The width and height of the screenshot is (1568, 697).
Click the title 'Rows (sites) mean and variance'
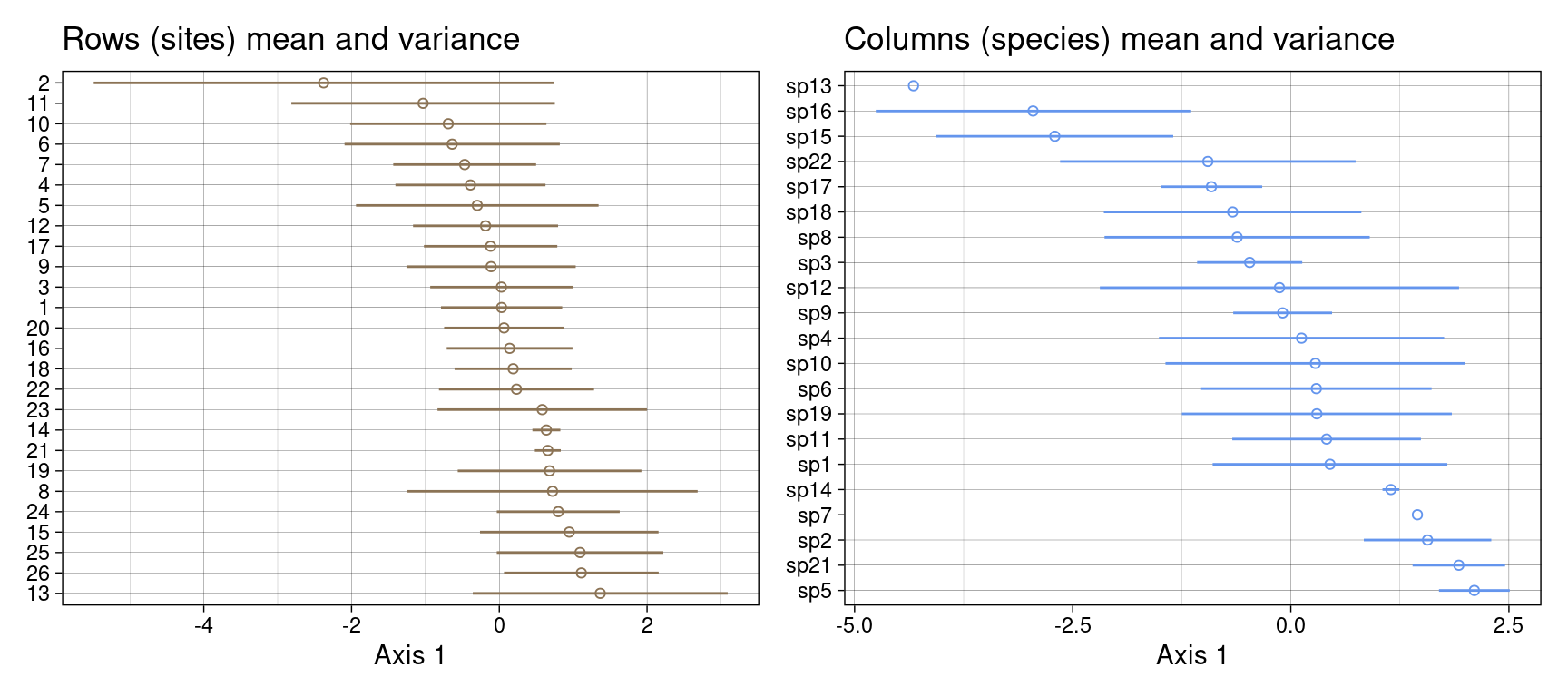[x=290, y=40]
